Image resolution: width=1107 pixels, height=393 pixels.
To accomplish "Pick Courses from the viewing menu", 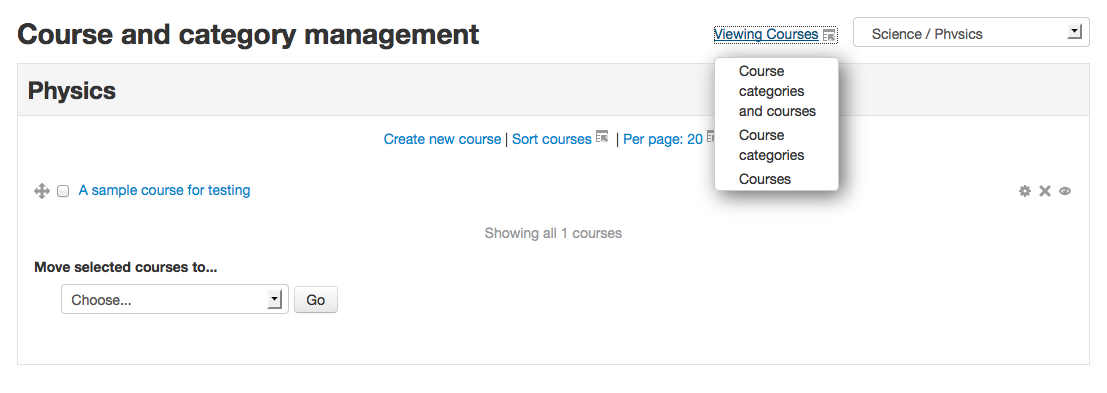I will 765,179.
